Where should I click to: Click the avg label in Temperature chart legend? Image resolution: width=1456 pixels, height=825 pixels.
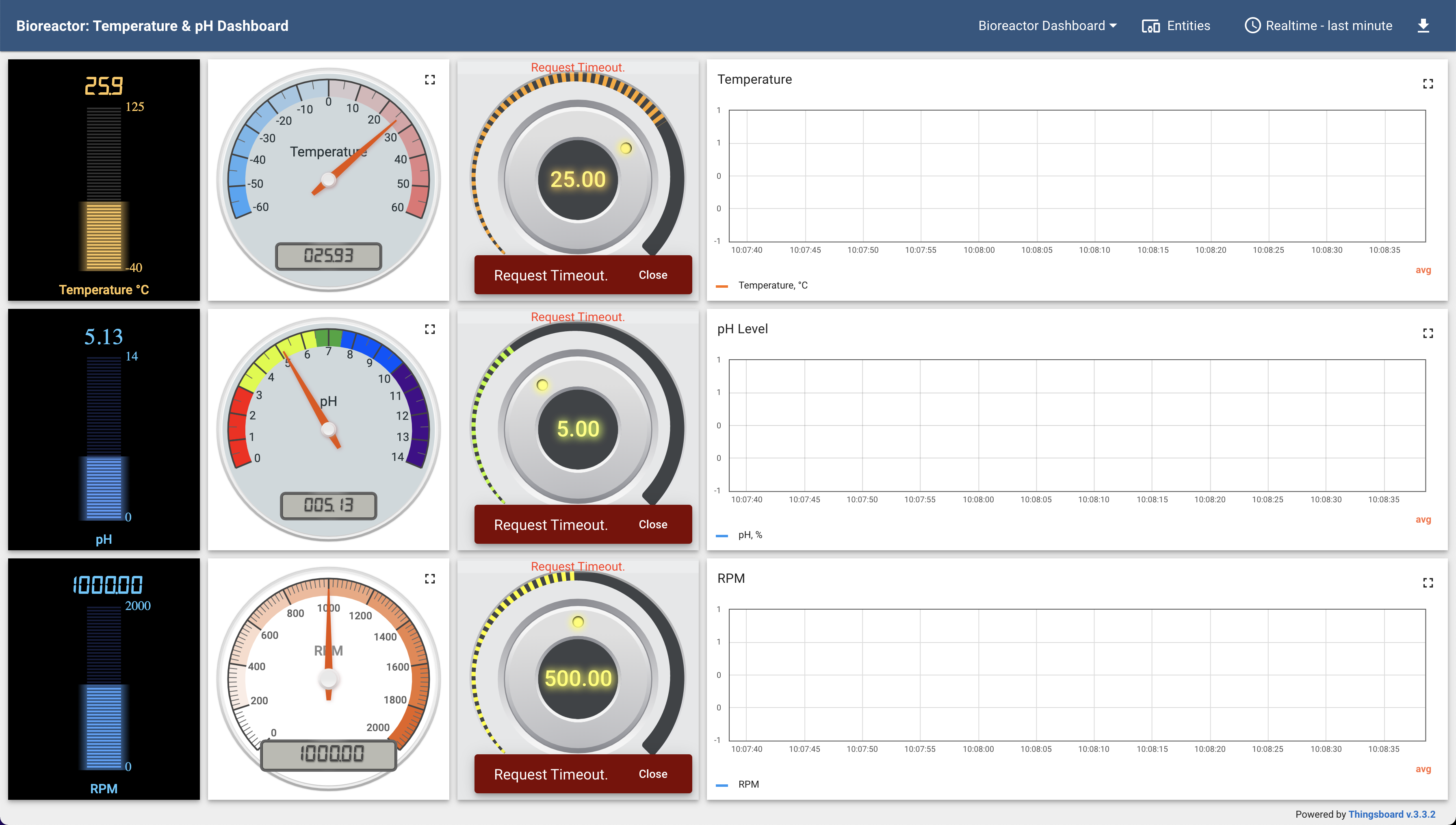tap(1423, 270)
